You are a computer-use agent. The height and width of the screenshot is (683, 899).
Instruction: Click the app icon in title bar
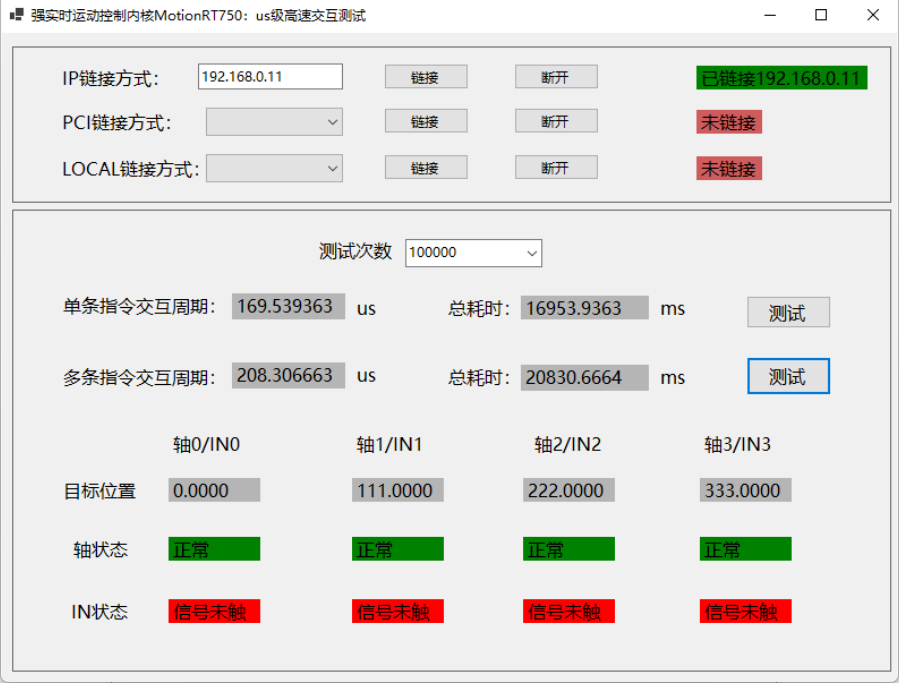coord(17,15)
